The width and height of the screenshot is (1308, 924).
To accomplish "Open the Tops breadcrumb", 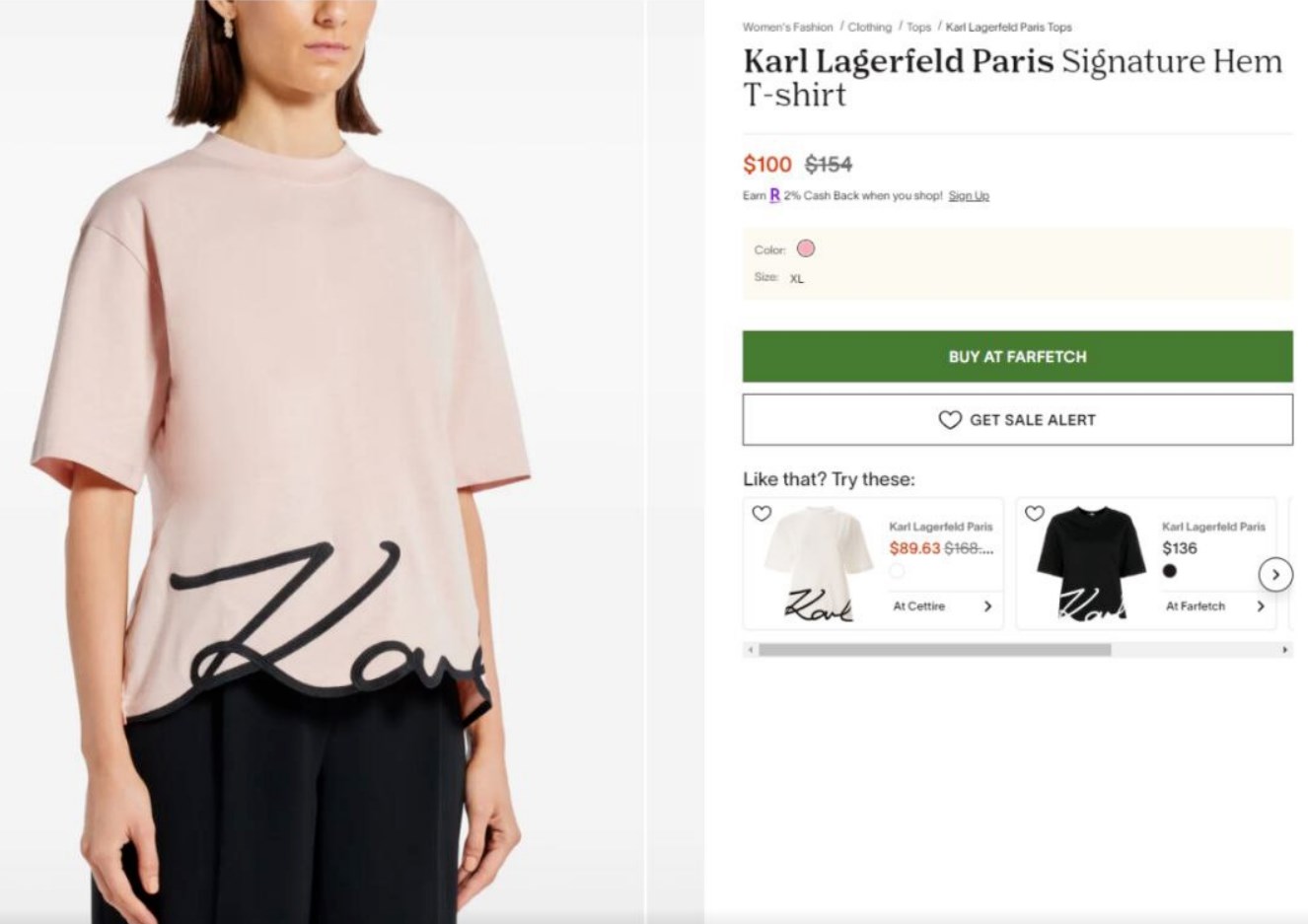I will pos(918,28).
